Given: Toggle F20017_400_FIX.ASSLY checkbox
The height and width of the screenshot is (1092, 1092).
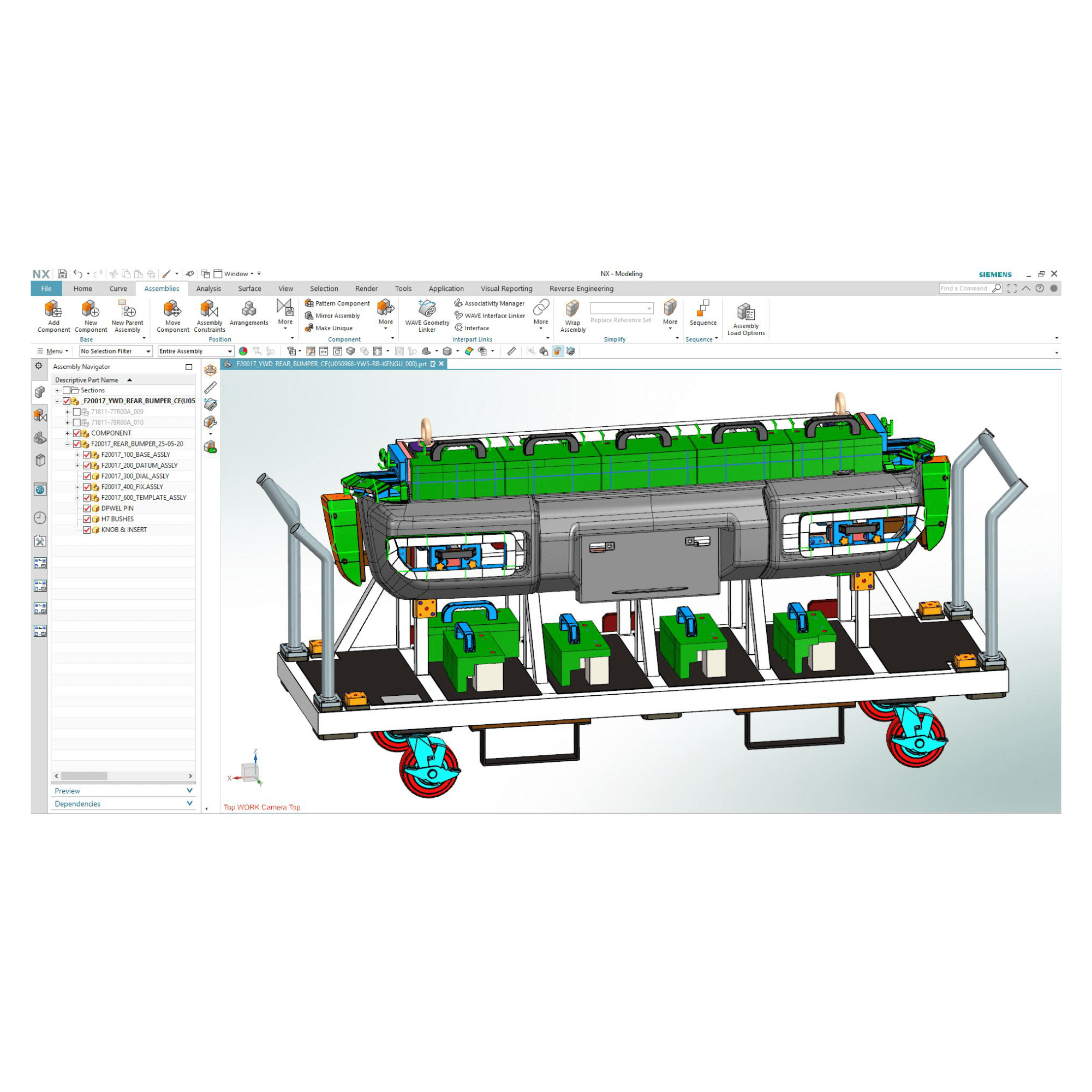Looking at the screenshot, I should pos(87,487).
